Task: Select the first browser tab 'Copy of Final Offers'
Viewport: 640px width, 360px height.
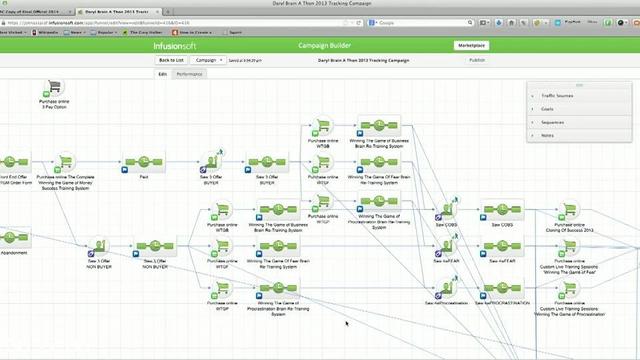Action: coord(34,12)
